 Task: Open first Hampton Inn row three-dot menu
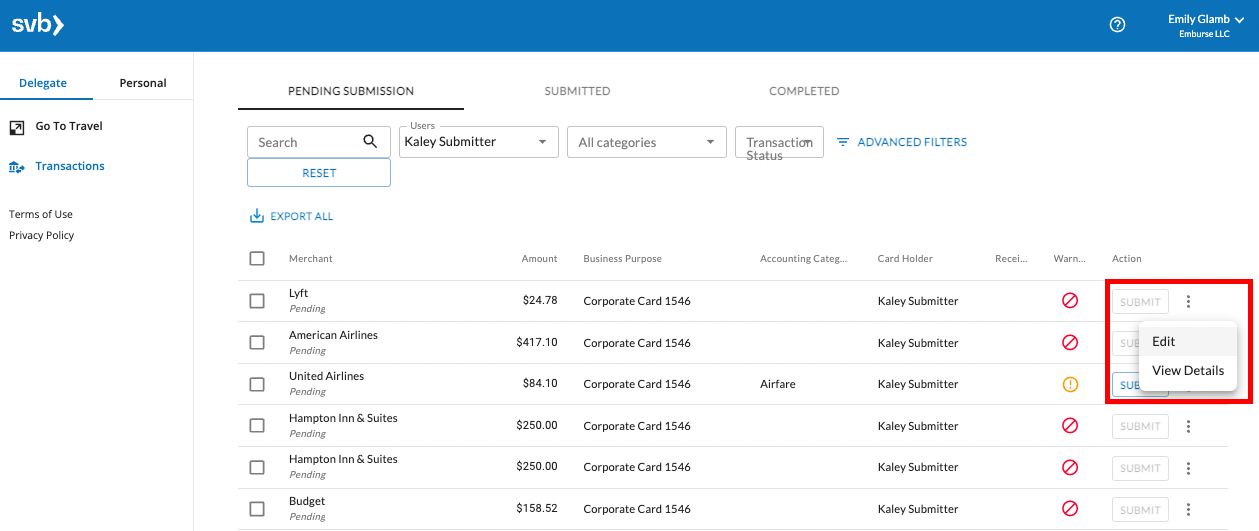coord(1188,426)
